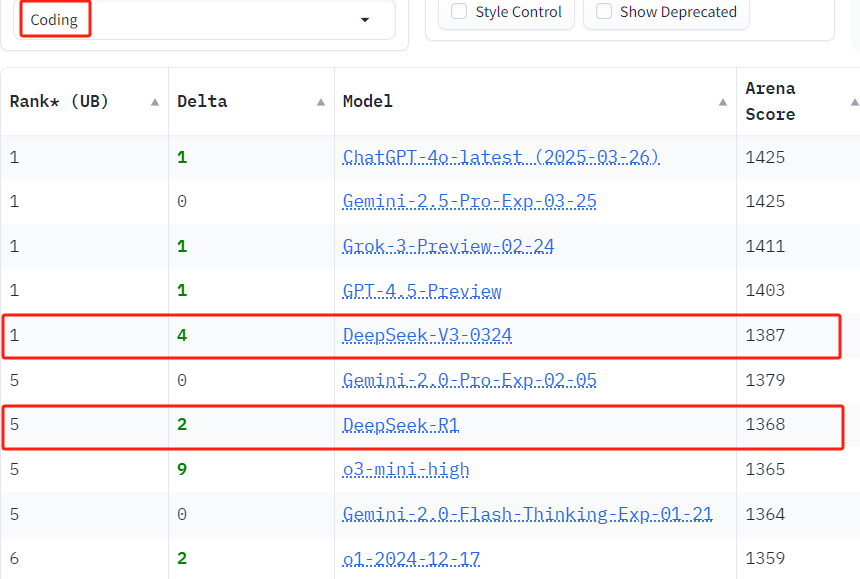Select delta value 2 in DeepSeek-R1 row
860x579 pixels.
tap(182, 424)
